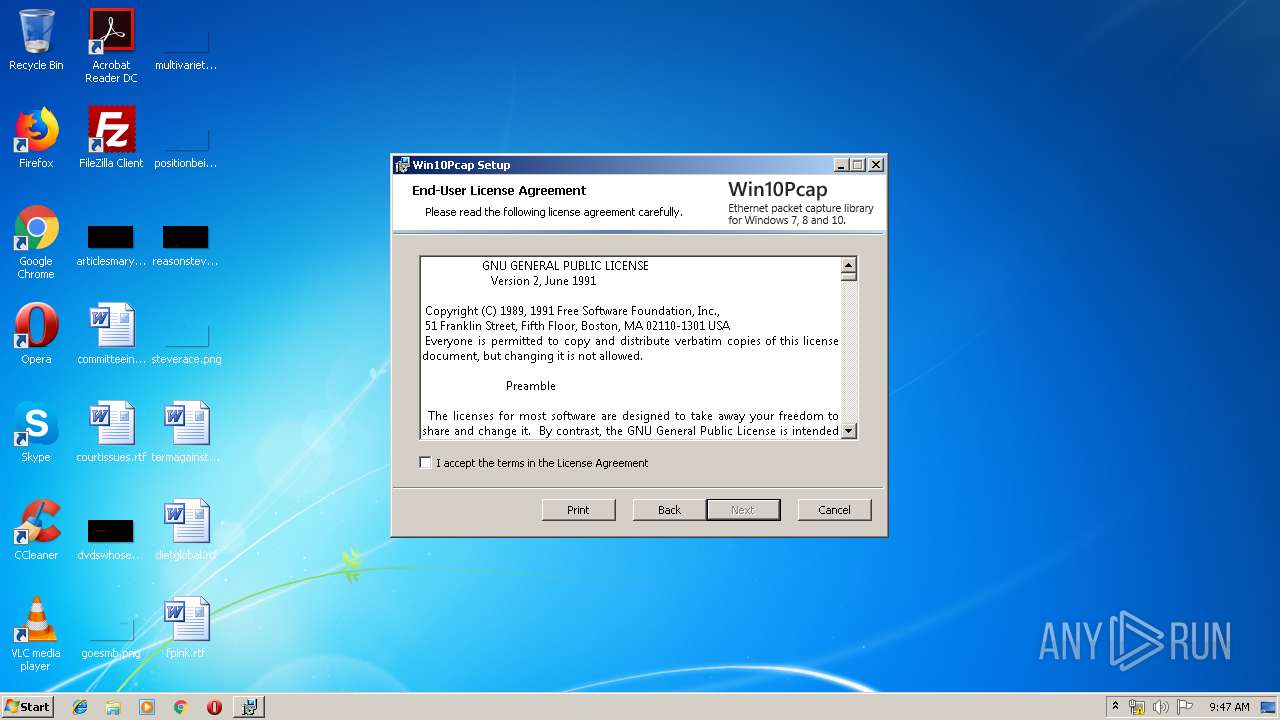Open the Start menu

(x=28, y=707)
